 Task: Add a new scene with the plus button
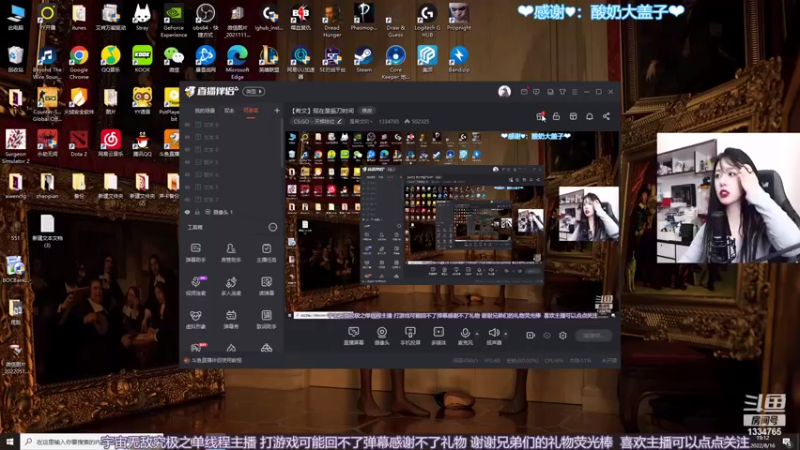point(277,111)
